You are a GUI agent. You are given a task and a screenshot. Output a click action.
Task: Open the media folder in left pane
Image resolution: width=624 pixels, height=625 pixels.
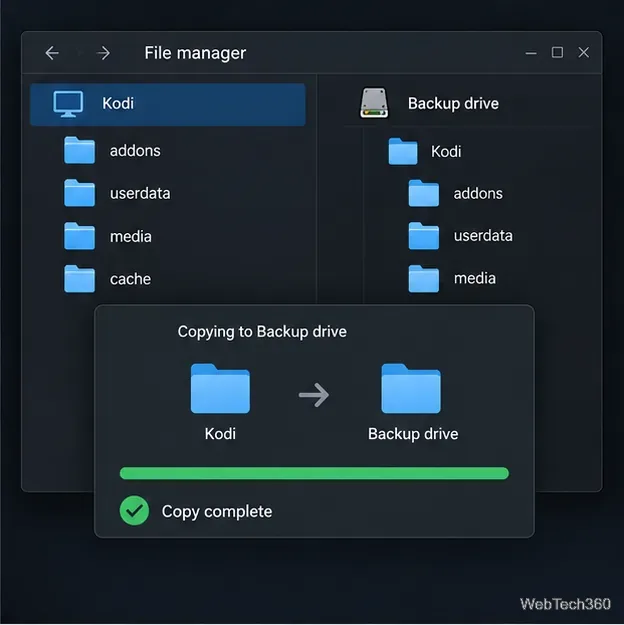[108, 236]
